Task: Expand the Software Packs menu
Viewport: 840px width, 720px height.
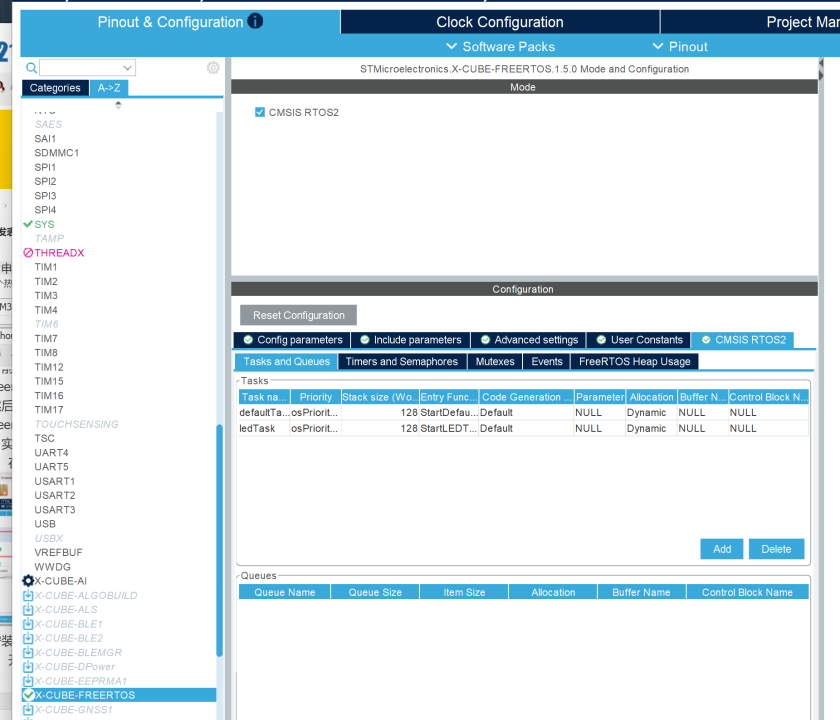Action: tap(500, 47)
